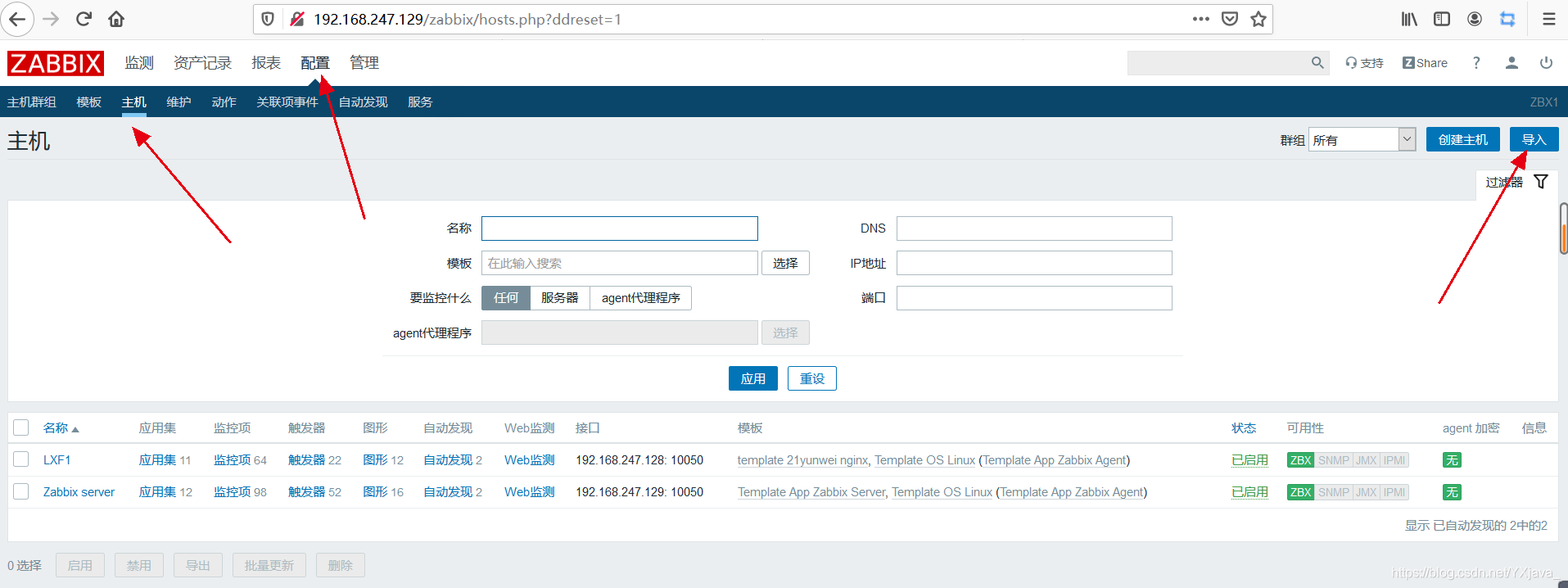1568x588 pixels.
Task: Open the LXF1 host link
Action: (57, 460)
